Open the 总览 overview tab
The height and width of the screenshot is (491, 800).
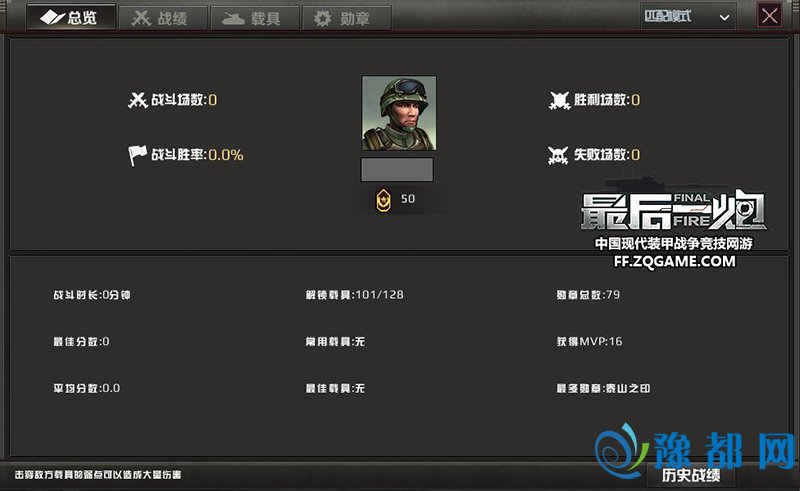click(71, 18)
